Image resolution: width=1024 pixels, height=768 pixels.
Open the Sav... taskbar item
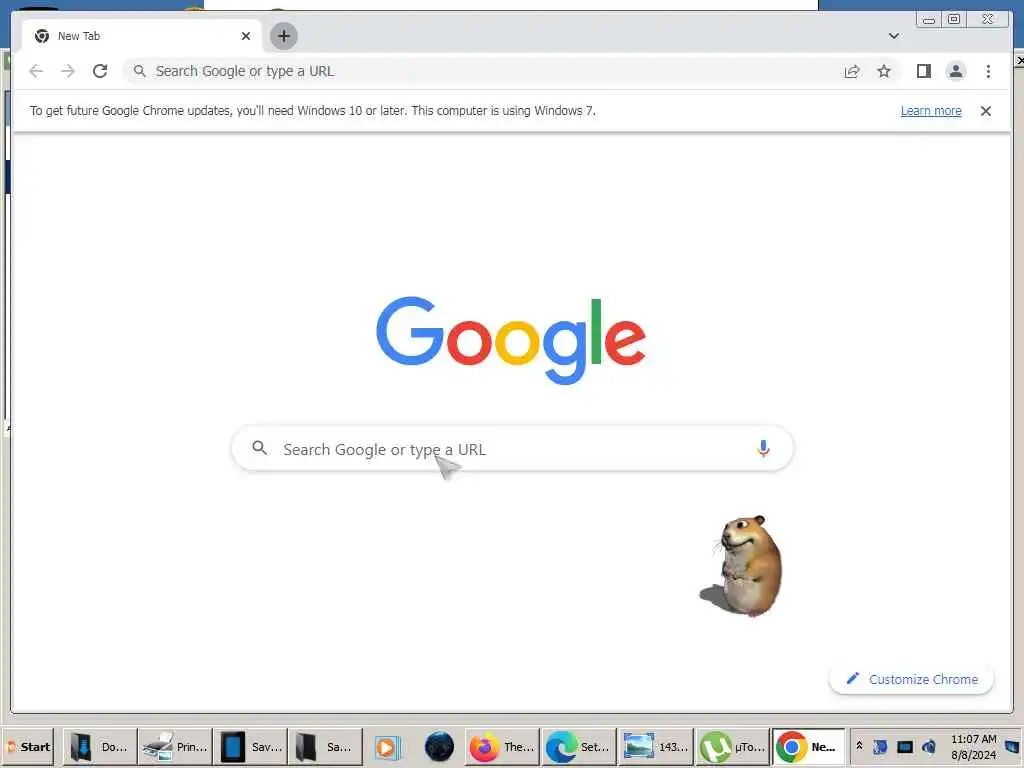[250, 746]
